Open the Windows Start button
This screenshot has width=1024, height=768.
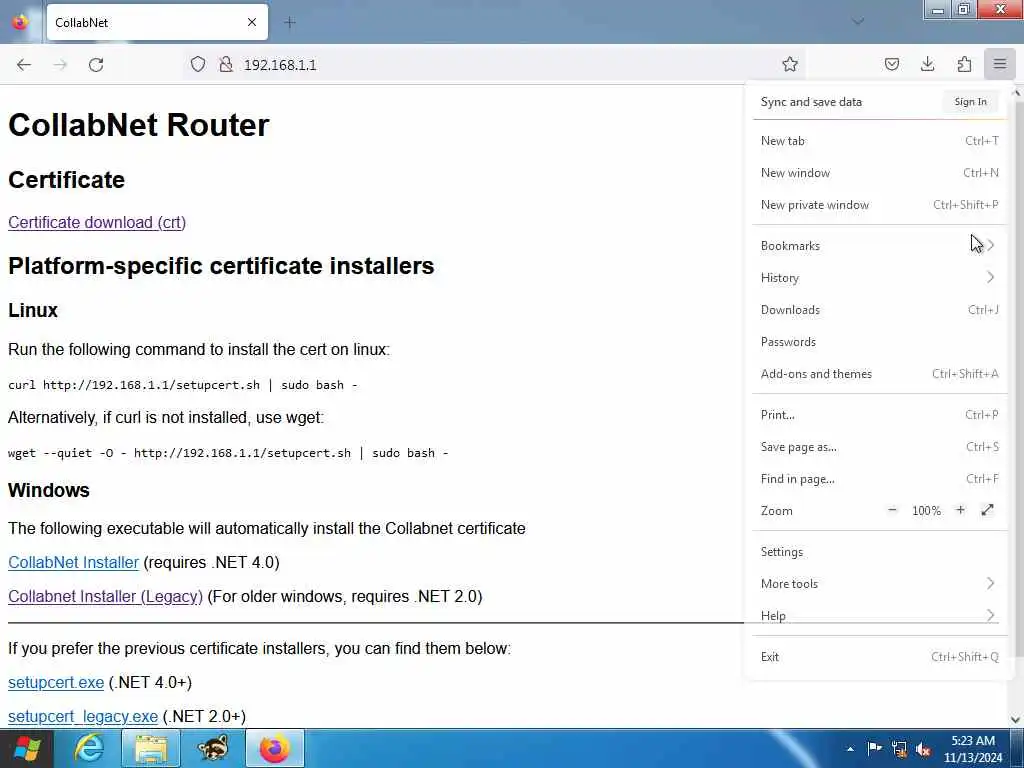(26, 748)
